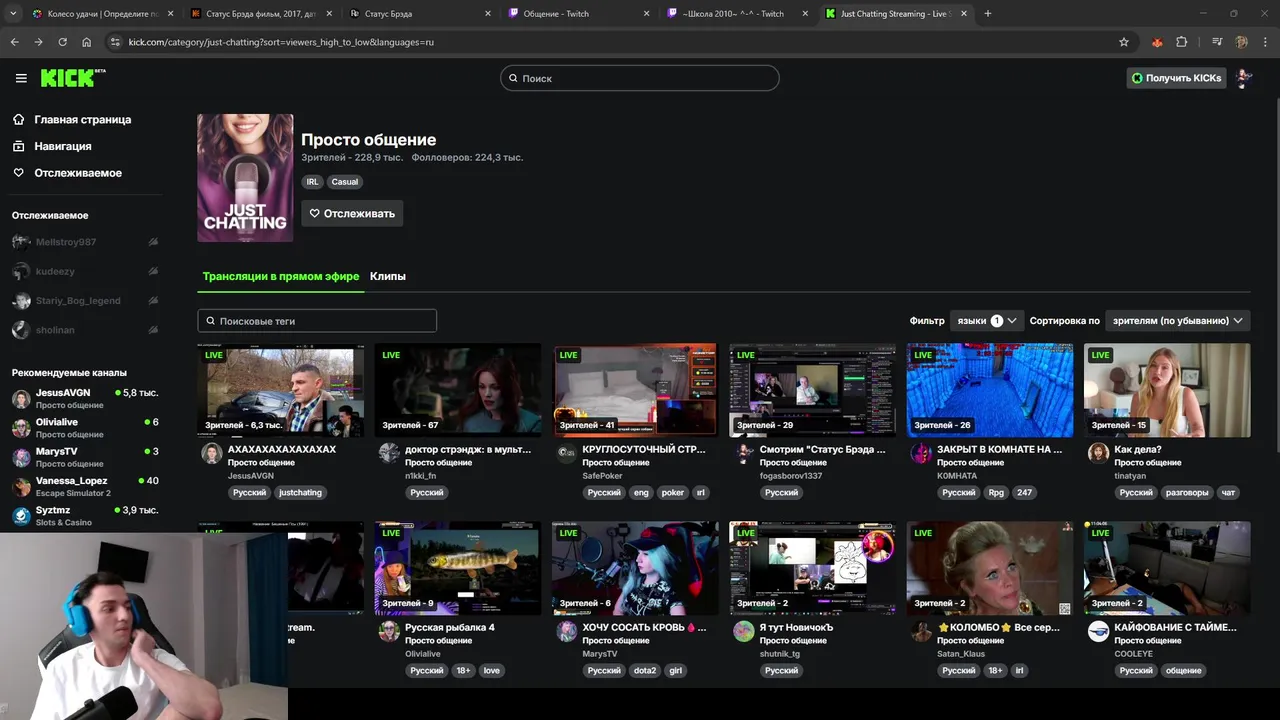The width and height of the screenshot is (1280, 720).
Task: Open the языки filter dropdown
Action: [987, 321]
